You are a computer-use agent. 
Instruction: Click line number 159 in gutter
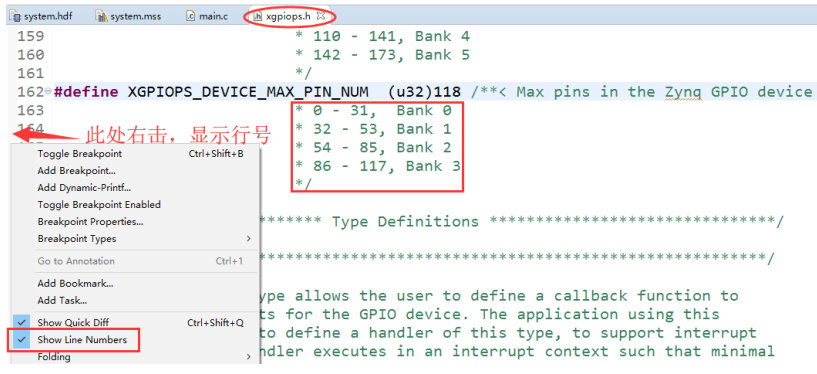[31, 36]
